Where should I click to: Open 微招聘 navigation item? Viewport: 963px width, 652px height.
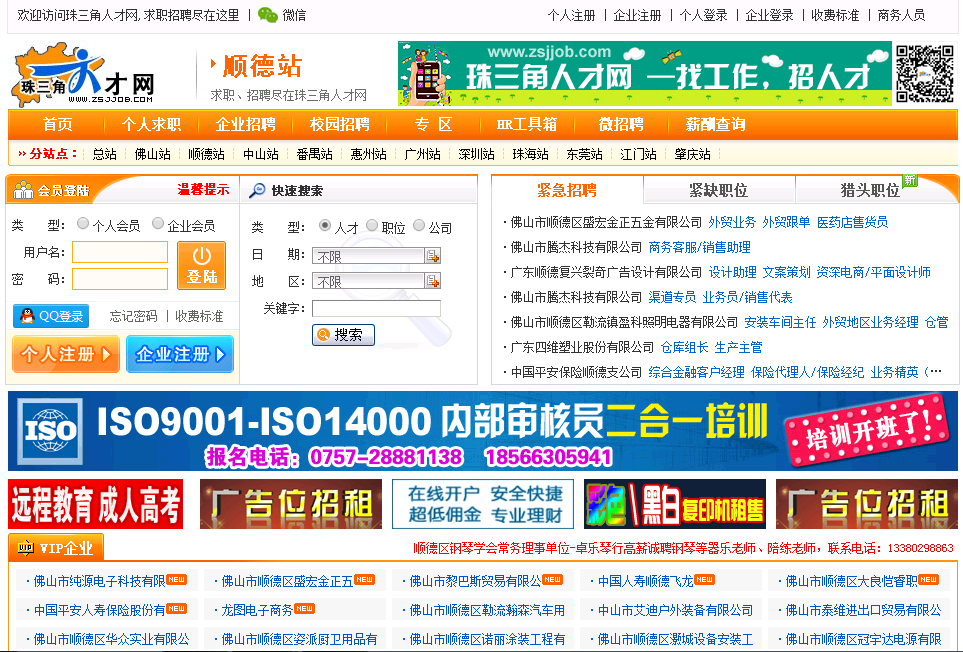tap(621, 125)
